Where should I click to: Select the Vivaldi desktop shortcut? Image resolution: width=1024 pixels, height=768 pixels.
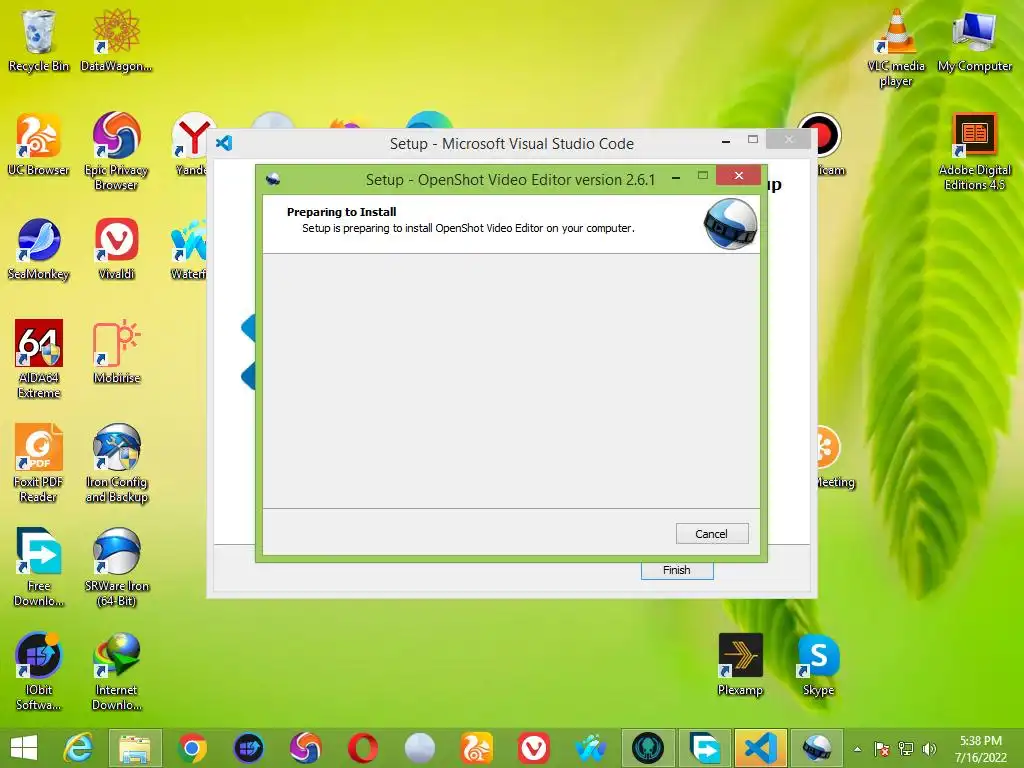pos(116,249)
